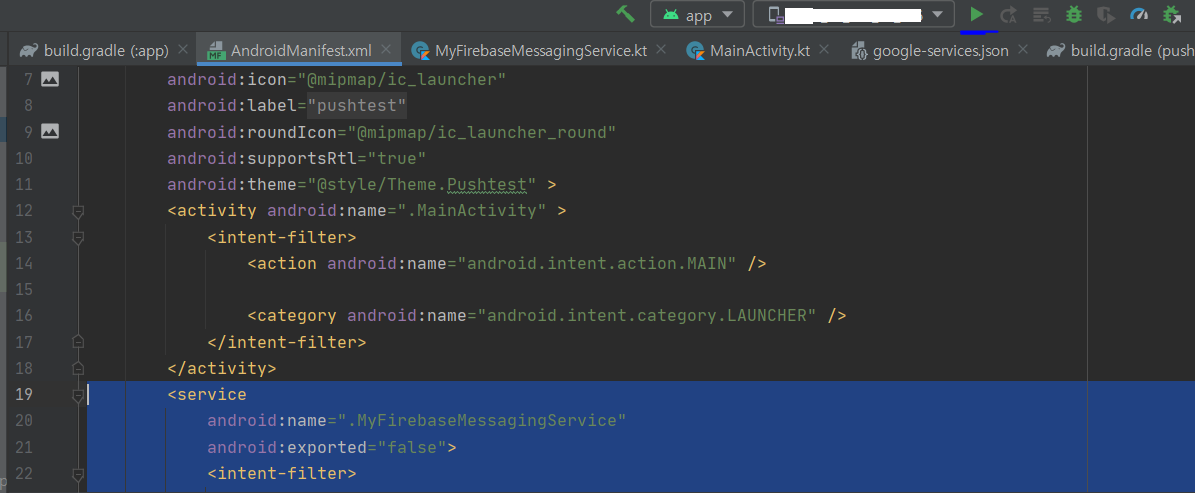Switch to the rightmost build.gradle tab
The image size is (1195, 493).
1120,51
